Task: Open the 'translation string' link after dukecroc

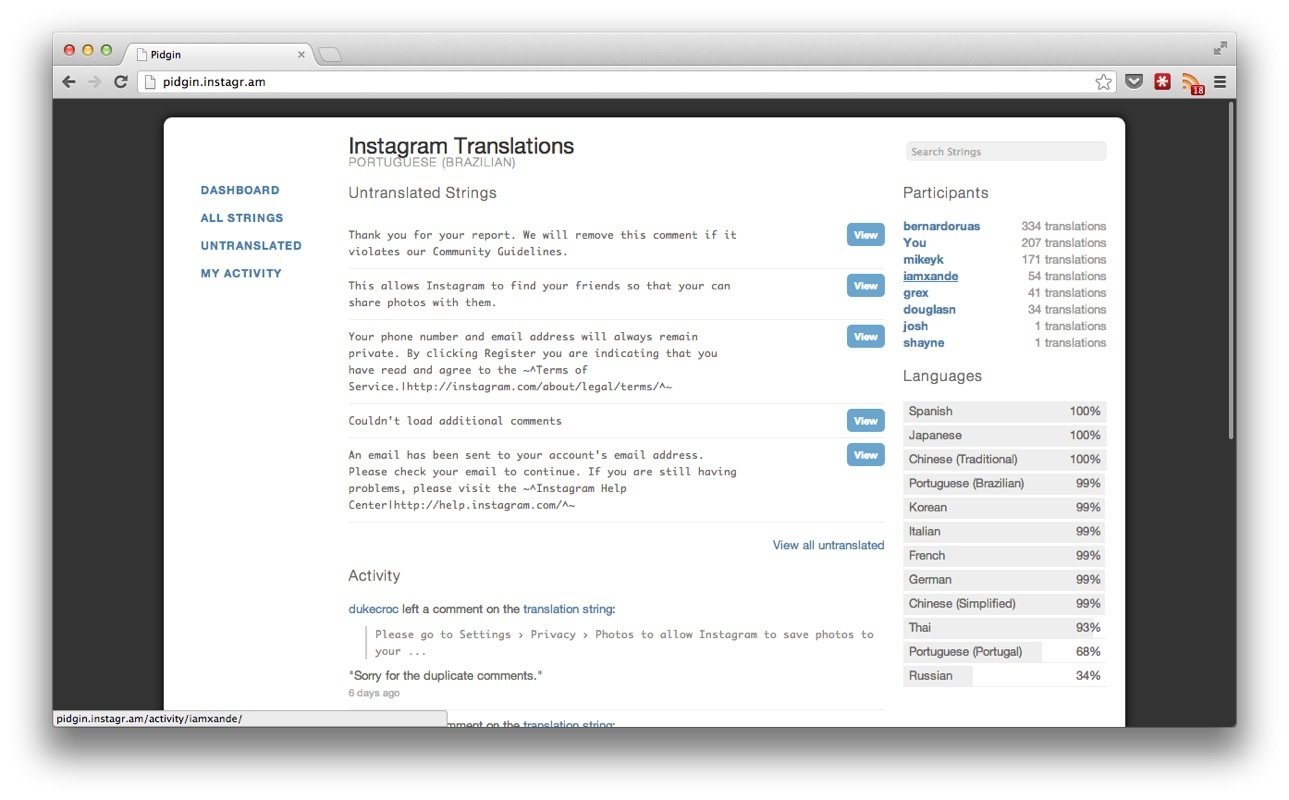Action: point(568,609)
